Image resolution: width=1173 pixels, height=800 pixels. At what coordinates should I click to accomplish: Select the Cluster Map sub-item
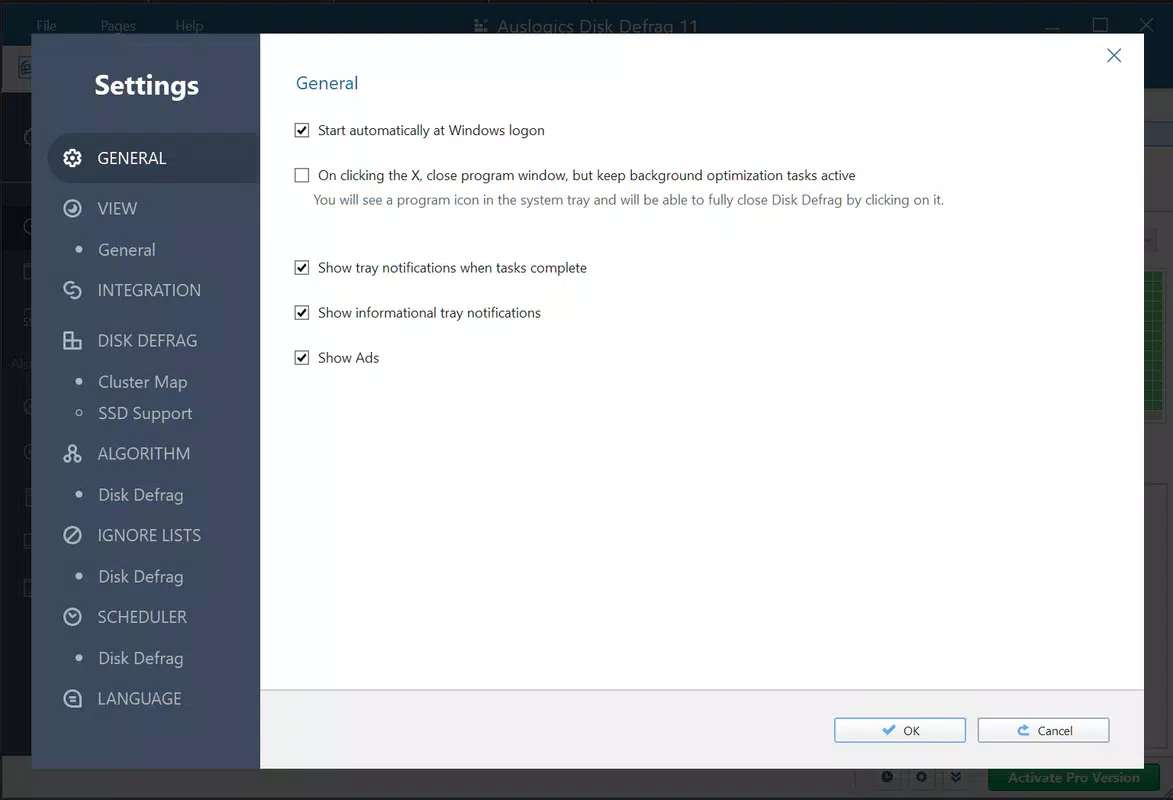(x=142, y=382)
